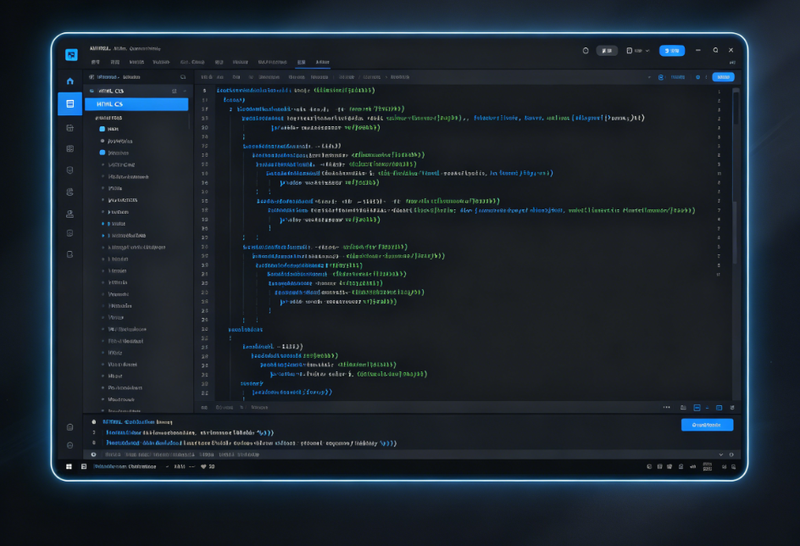Select the highlighted HTML CS row

[136, 104]
